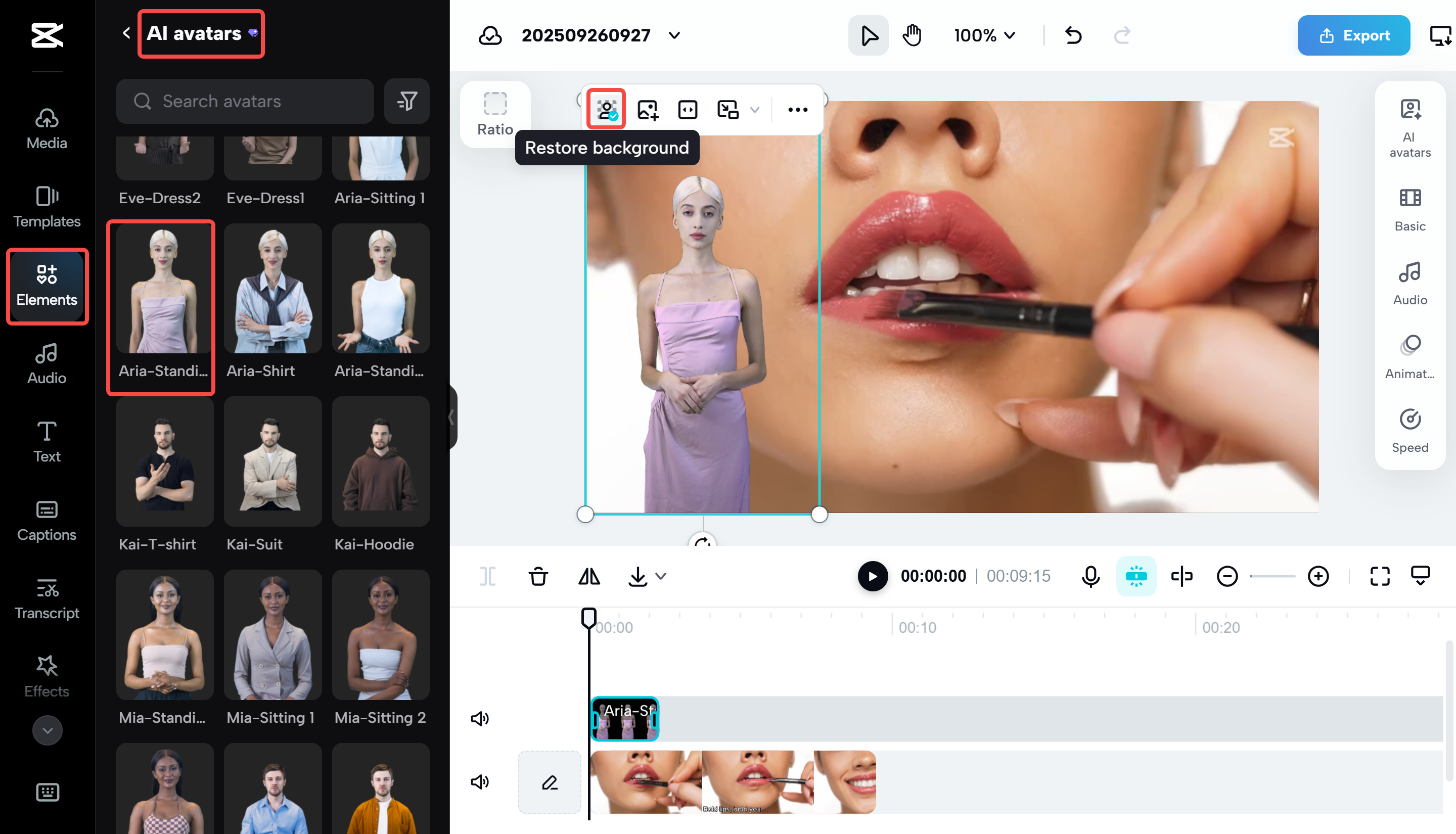Open more options ellipsis menu
This screenshot has width=1456, height=834.
click(798, 109)
